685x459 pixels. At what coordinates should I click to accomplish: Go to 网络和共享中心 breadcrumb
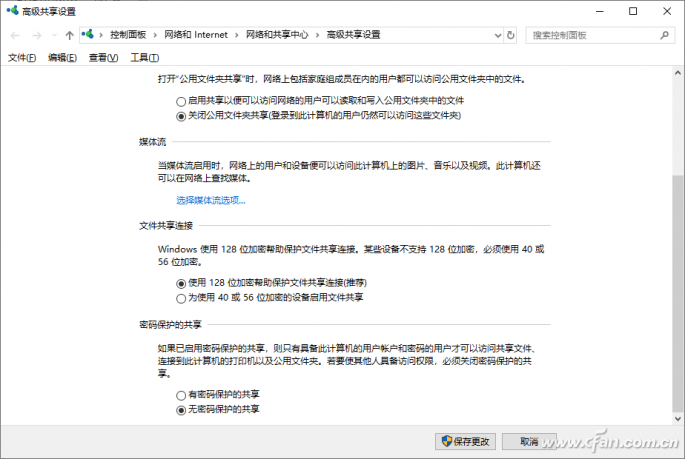coord(277,35)
